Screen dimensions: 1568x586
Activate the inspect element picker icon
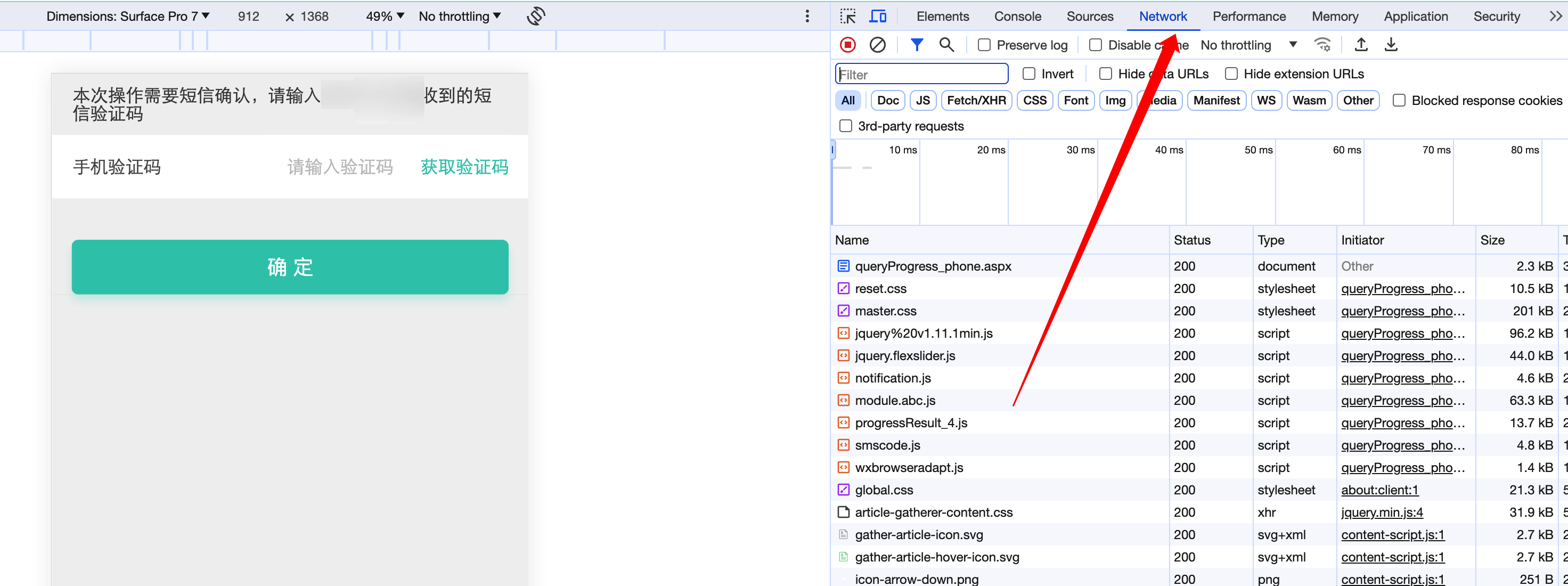(847, 17)
